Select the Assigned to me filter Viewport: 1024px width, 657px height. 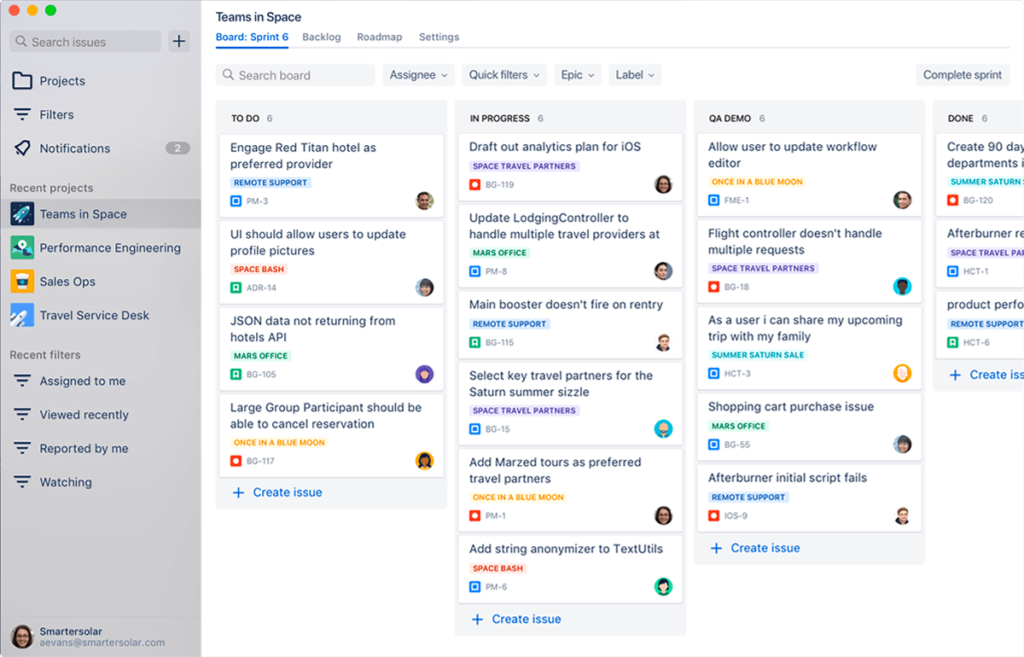[x=82, y=381]
